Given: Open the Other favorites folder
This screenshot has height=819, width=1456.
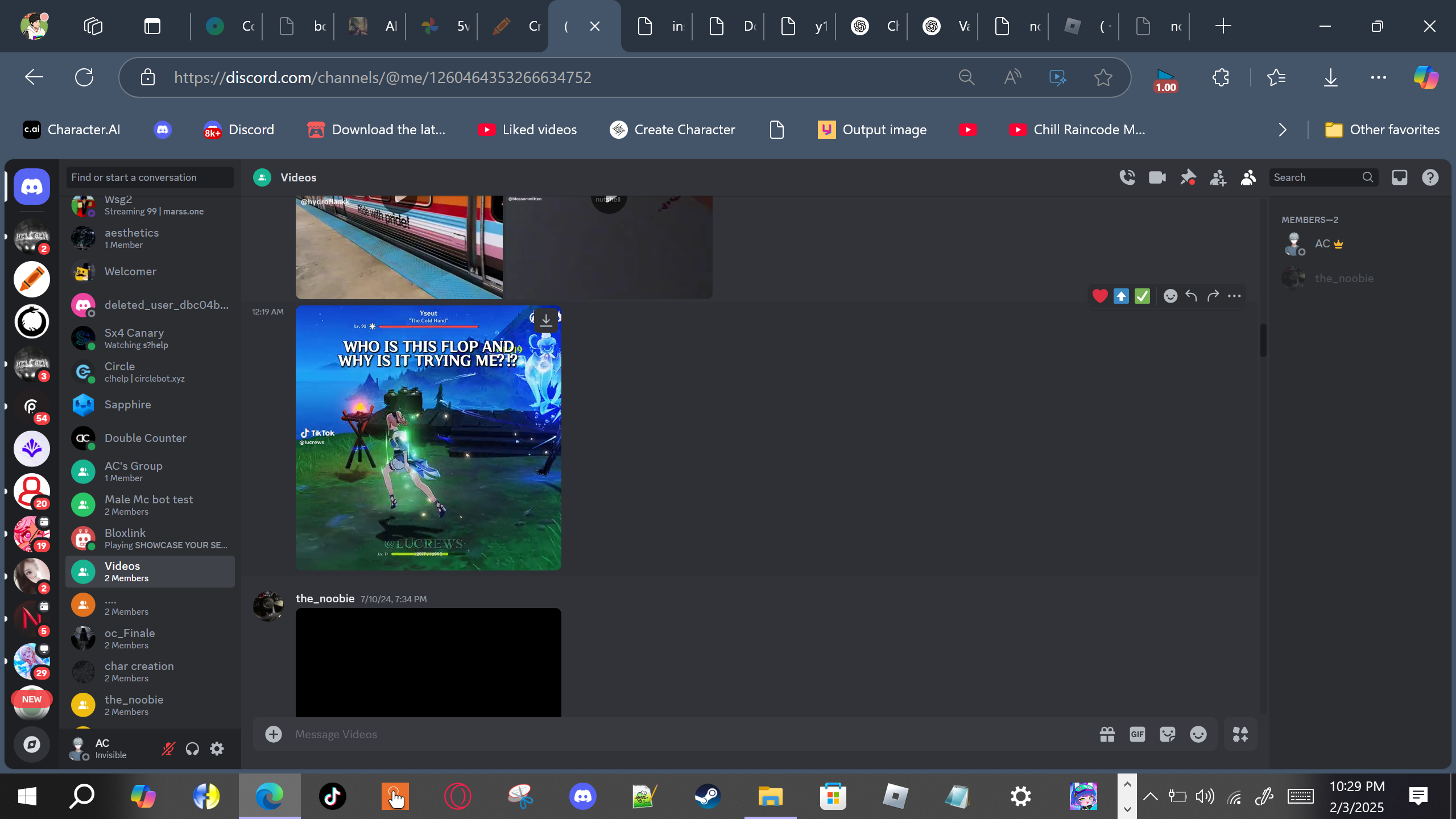Looking at the screenshot, I should point(1382,130).
